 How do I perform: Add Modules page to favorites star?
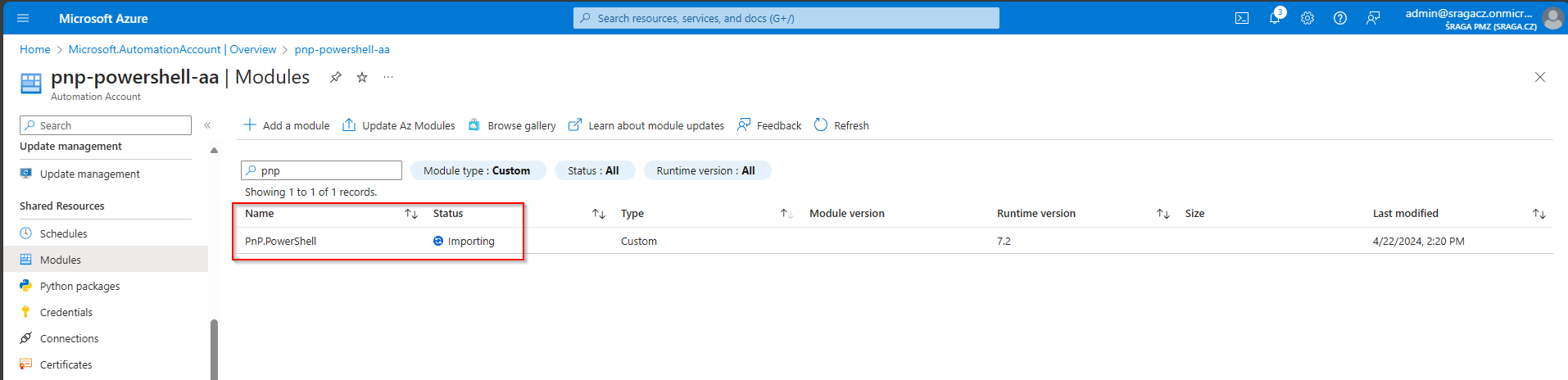point(362,77)
